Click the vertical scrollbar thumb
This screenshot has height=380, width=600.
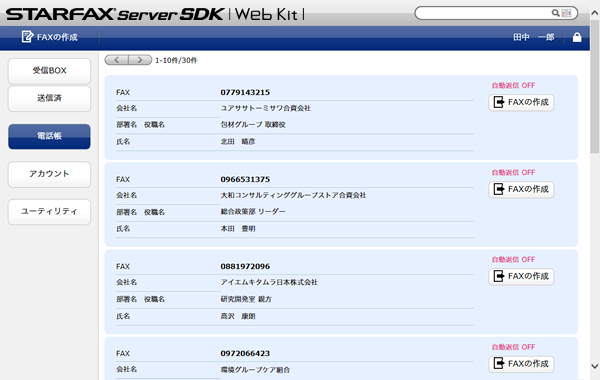(595, 86)
